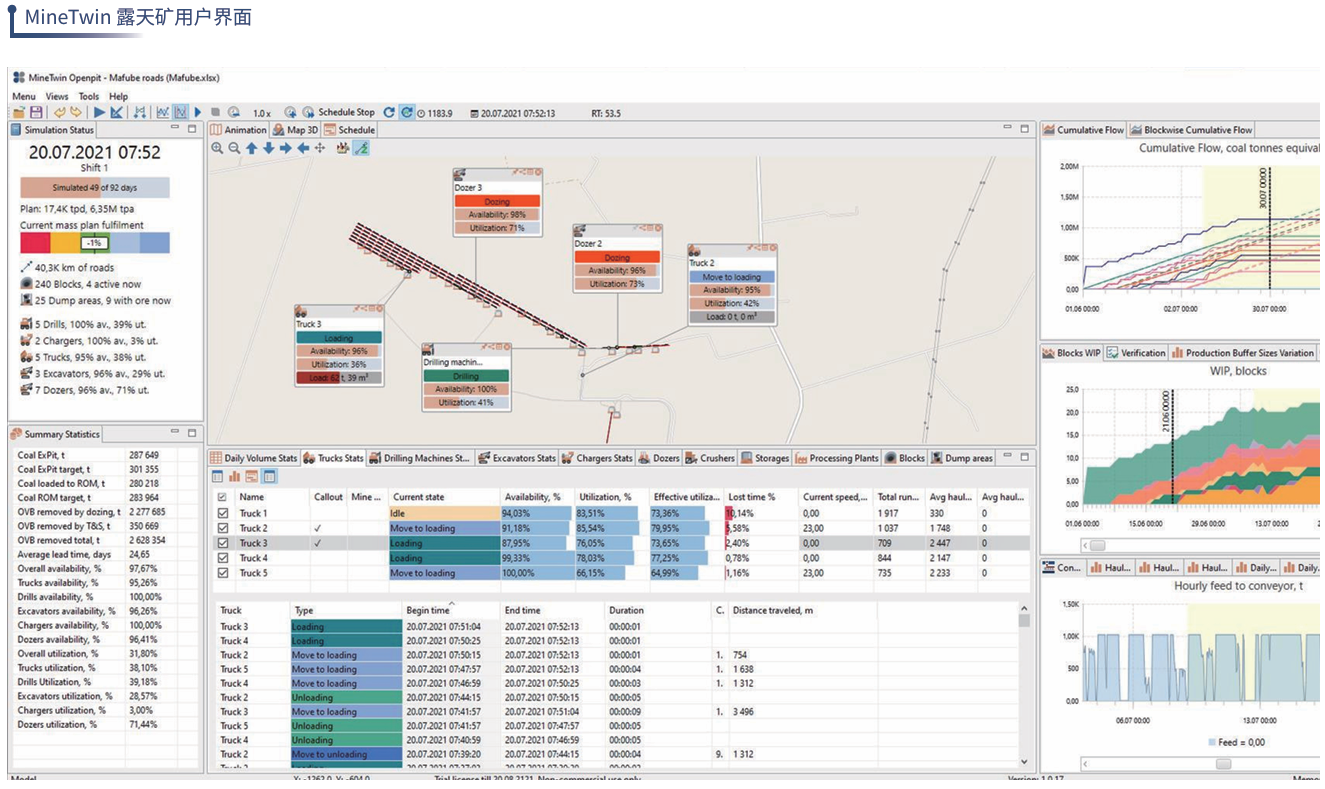Click third orange layout icon in stats toolbar
1325x789 pixels.
252,477
